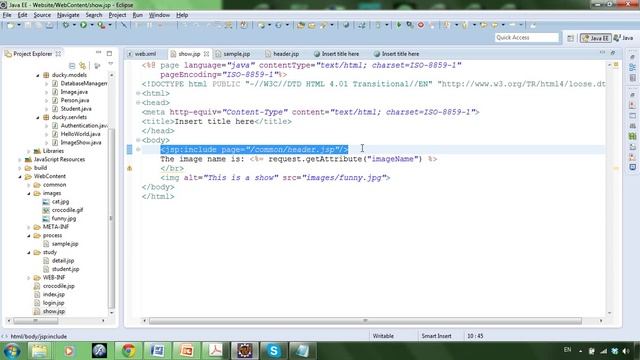
Task: Minimize the editor area
Action: tap(602, 53)
